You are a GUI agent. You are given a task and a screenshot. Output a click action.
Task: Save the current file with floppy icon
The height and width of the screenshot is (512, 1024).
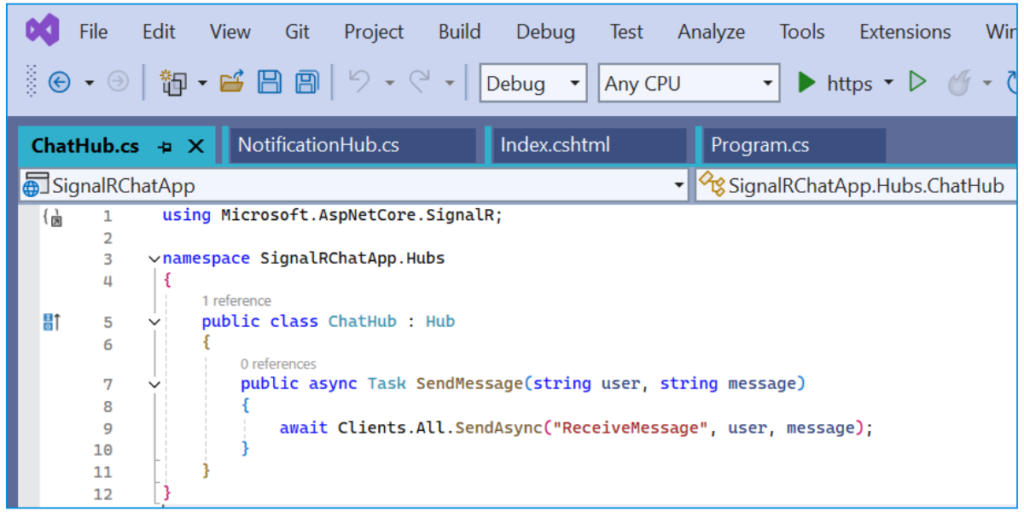click(x=269, y=82)
